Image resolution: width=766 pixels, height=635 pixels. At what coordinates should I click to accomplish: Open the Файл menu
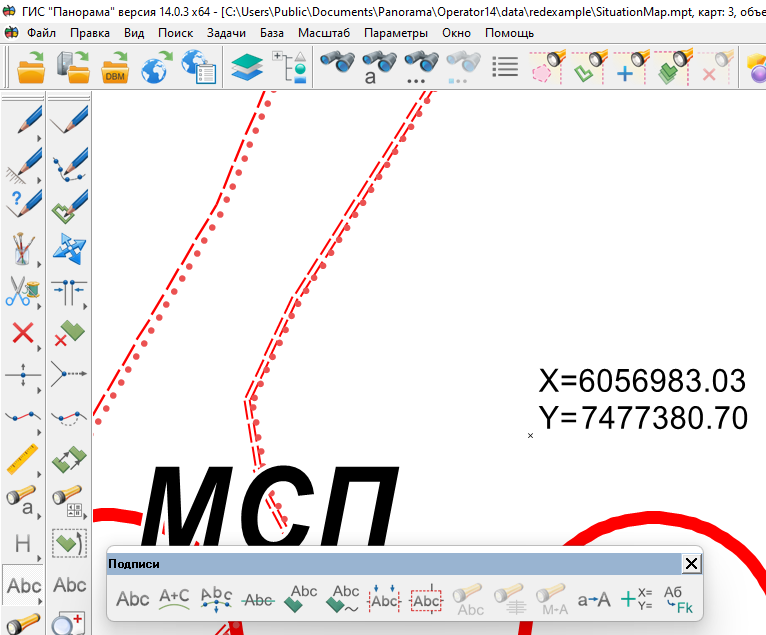pyautogui.click(x=41, y=33)
